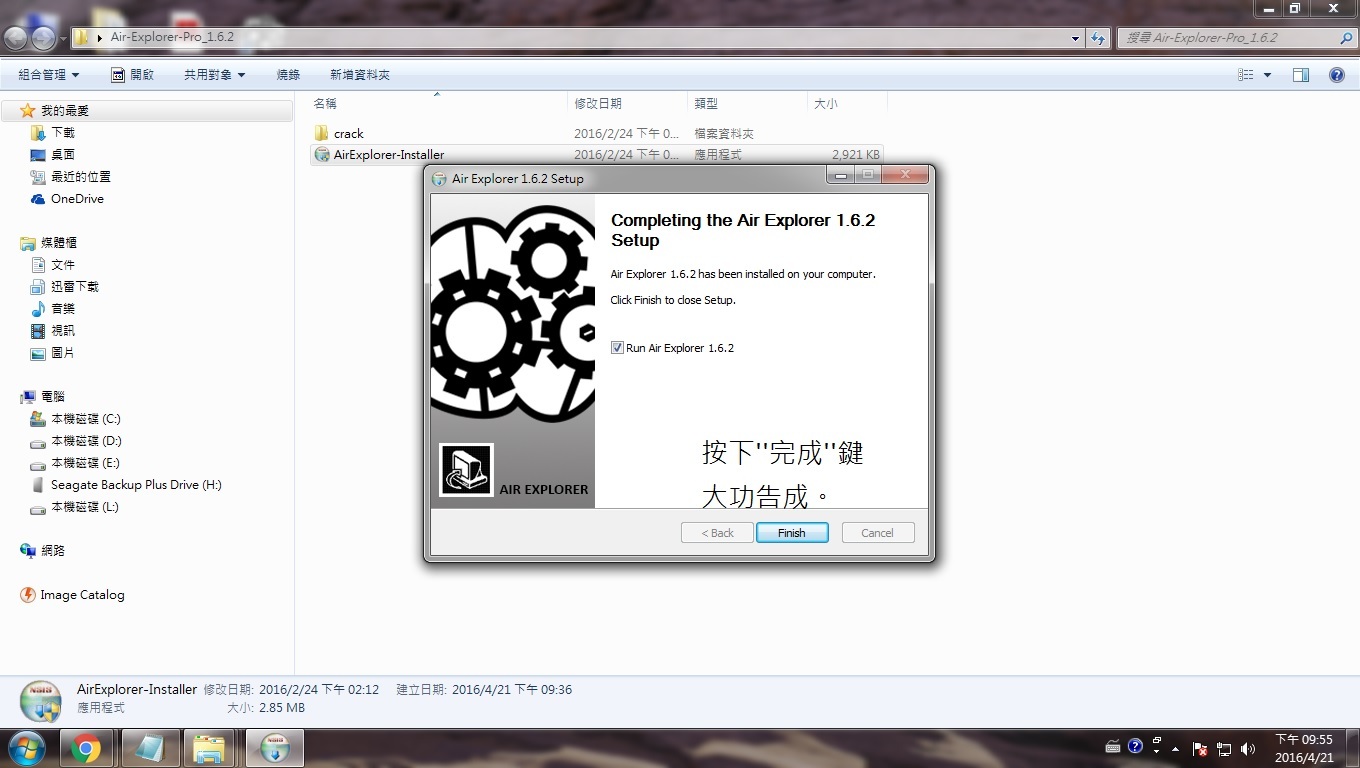Viewport: 1360px width, 768px height.
Task: Open Seagate Backup Plus Drive (H:)
Action: pyautogui.click(x=136, y=485)
